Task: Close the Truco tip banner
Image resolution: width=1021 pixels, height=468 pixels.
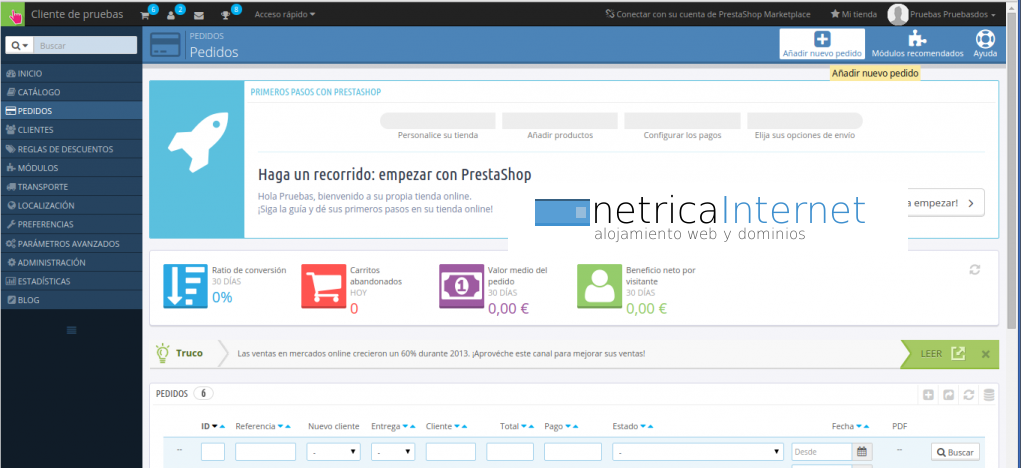Action: (x=985, y=353)
